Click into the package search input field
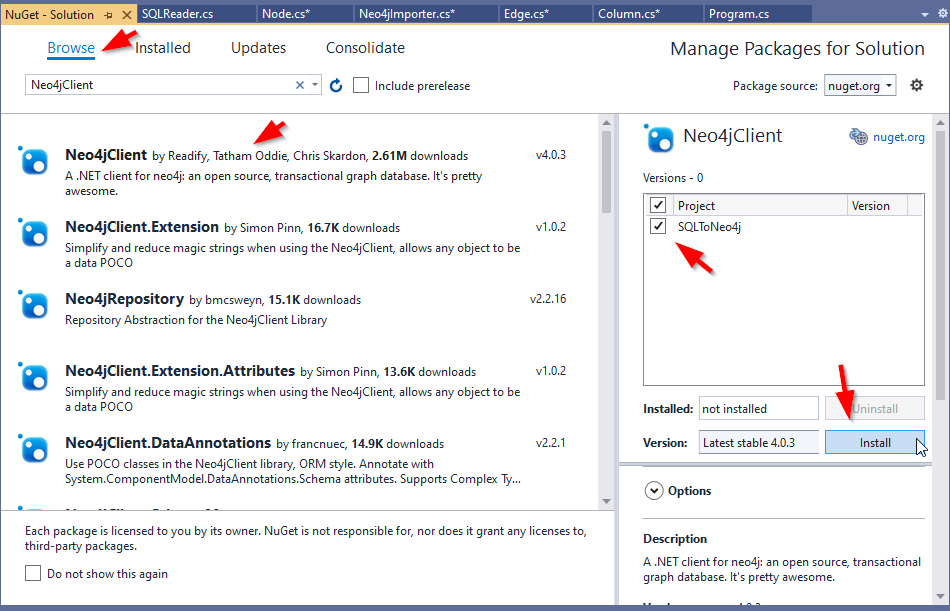Viewport: 950px width, 611px height. click(162, 85)
